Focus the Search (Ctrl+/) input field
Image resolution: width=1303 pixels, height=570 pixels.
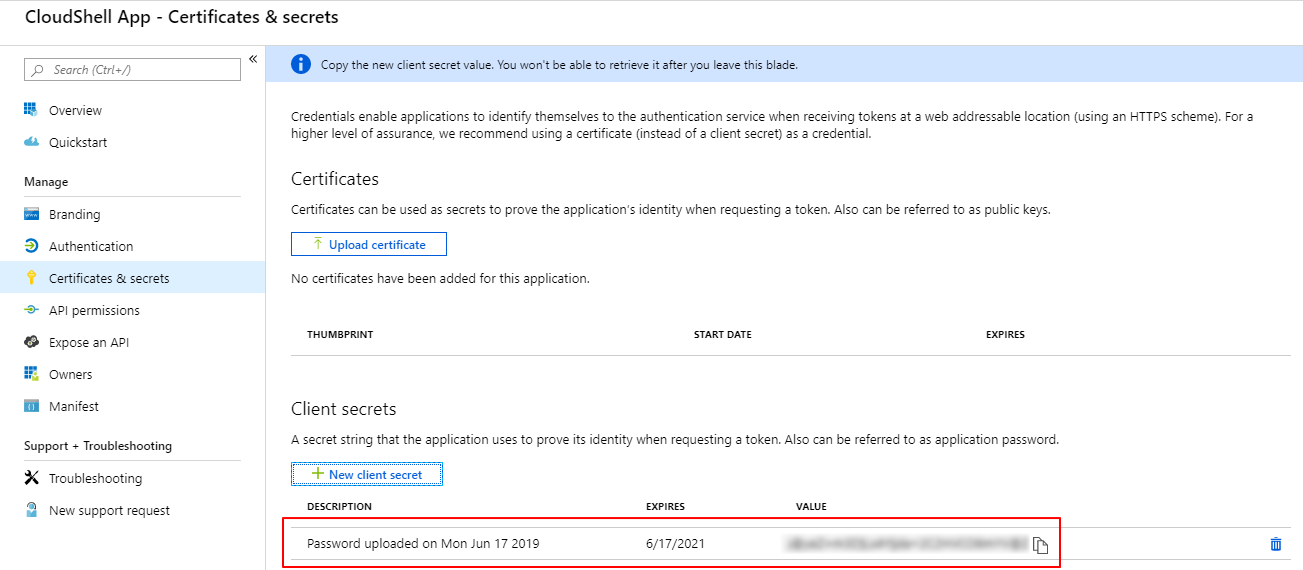[132, 70]
